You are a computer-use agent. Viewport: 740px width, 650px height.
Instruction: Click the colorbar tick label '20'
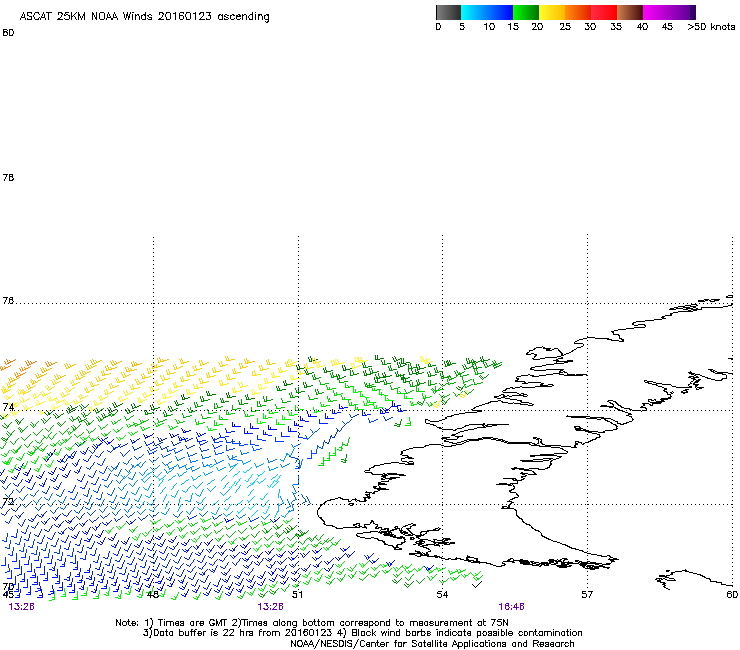pos(537,27)
